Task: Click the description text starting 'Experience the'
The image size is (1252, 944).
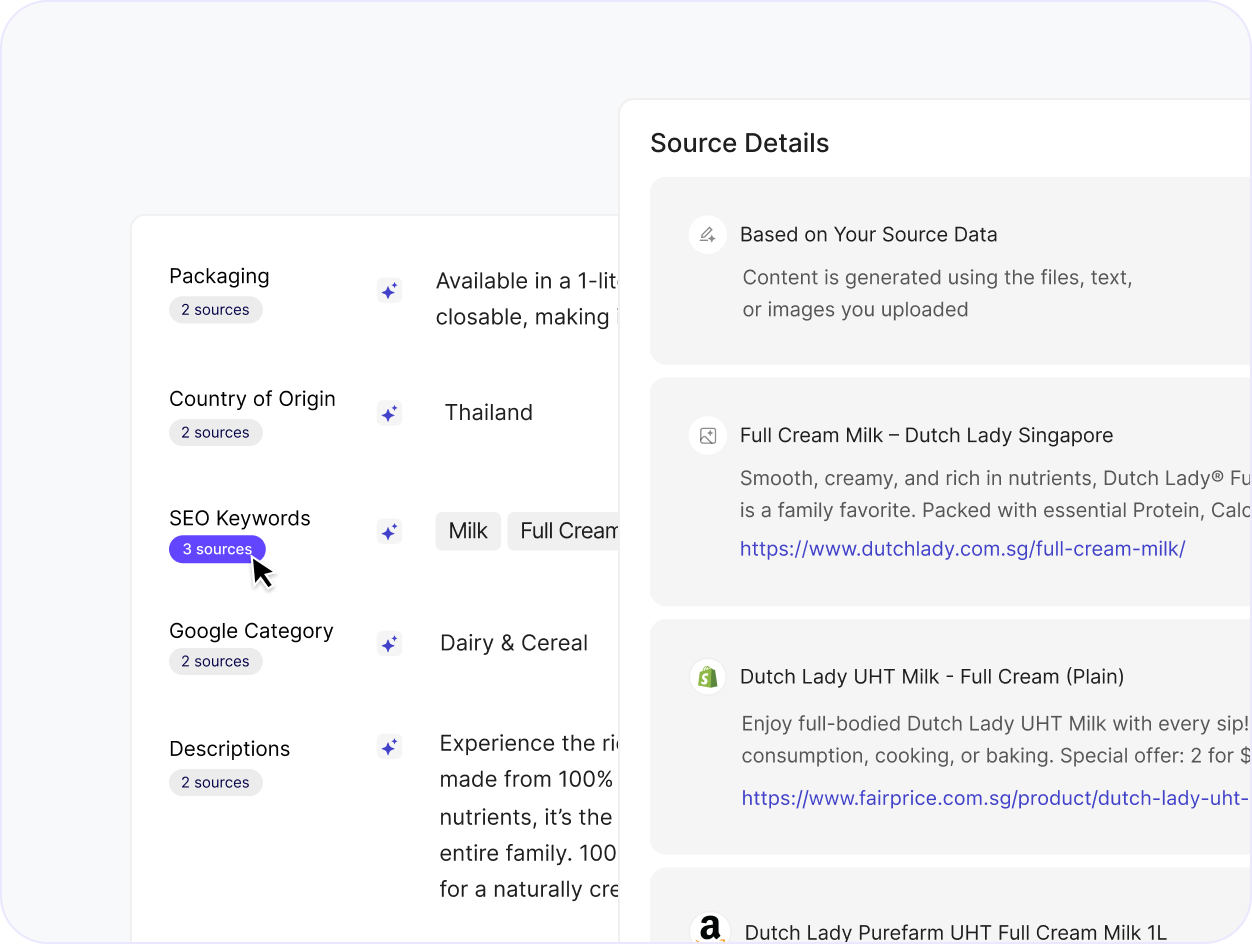Action: [x=529, y=816]
